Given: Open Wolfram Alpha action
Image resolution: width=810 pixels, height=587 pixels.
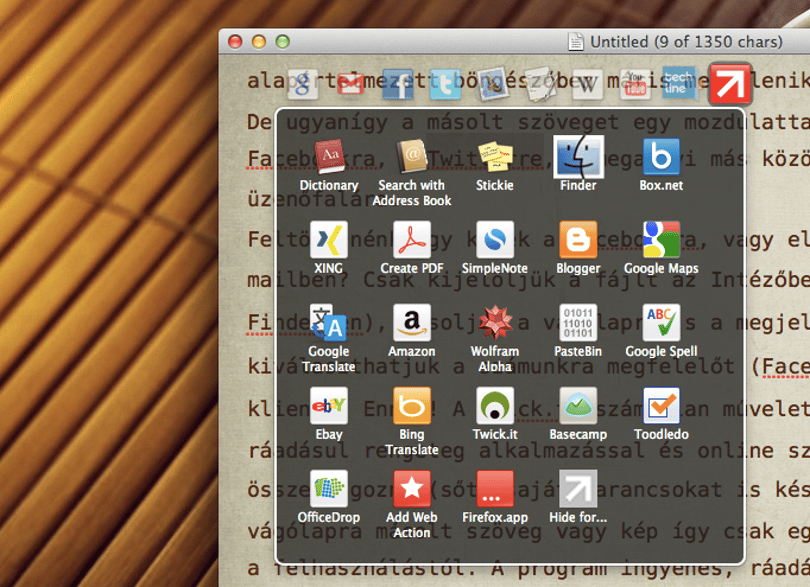Looking at the screenshot, I should (495, 322).
